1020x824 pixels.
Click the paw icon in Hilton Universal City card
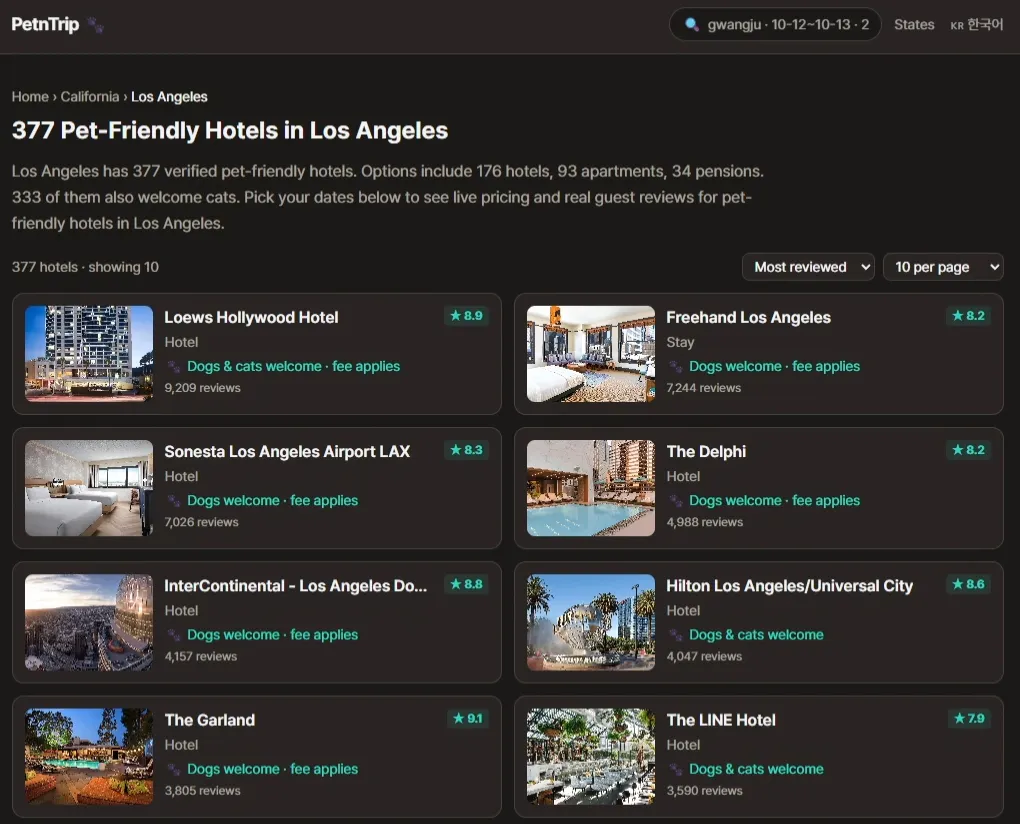point(676,635)
